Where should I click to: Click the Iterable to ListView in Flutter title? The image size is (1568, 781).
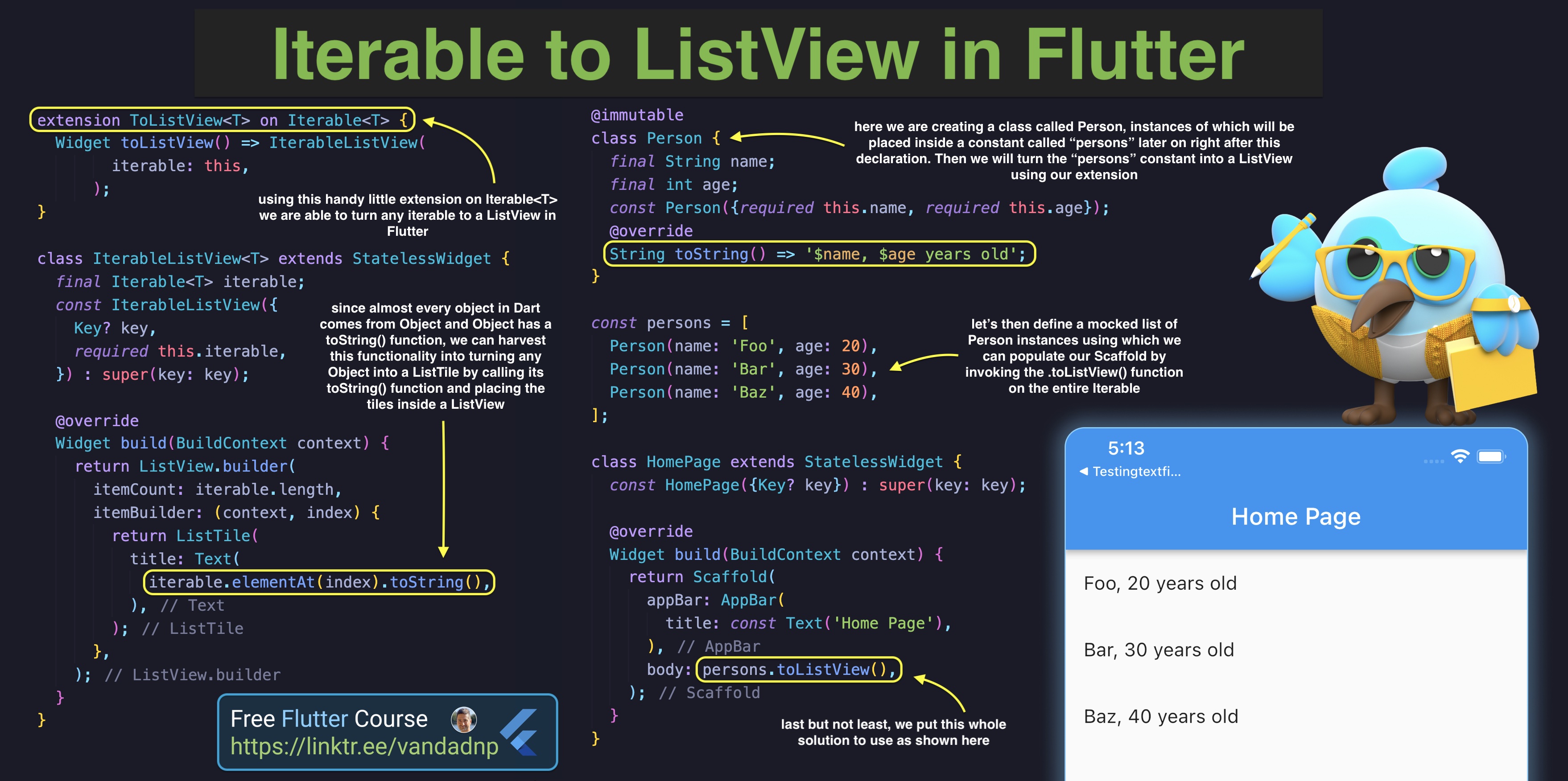(758, 53)
